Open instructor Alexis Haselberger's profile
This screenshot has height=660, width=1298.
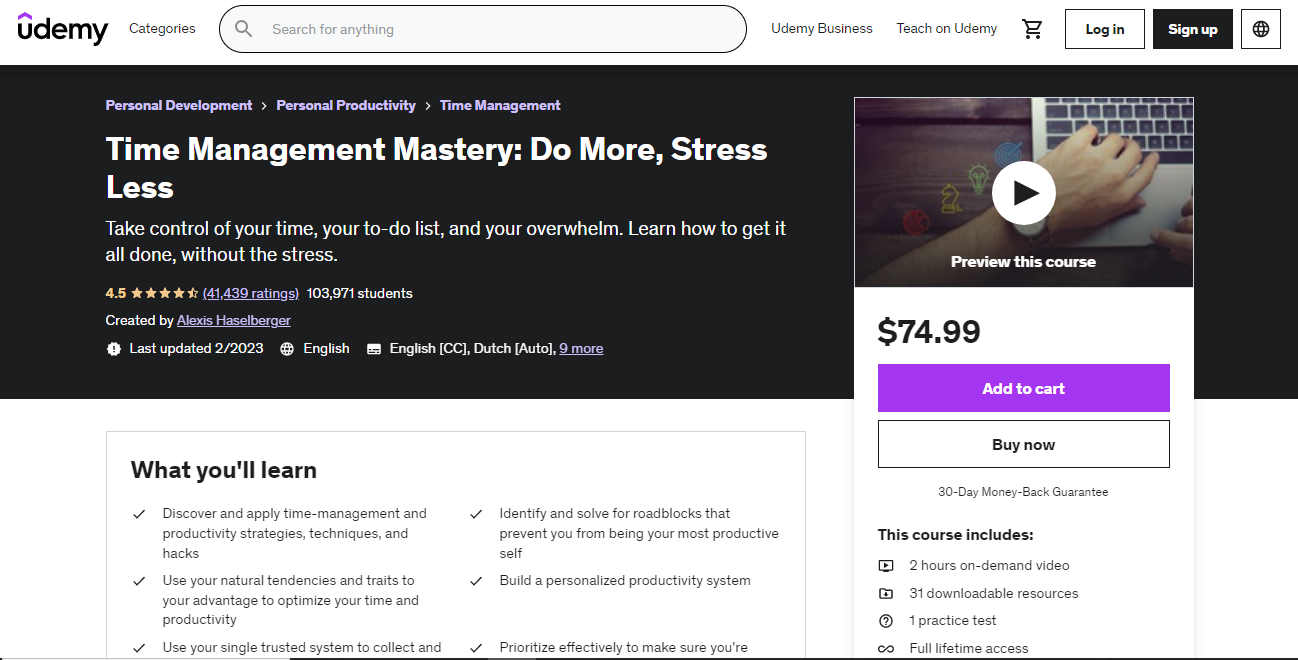234,320
